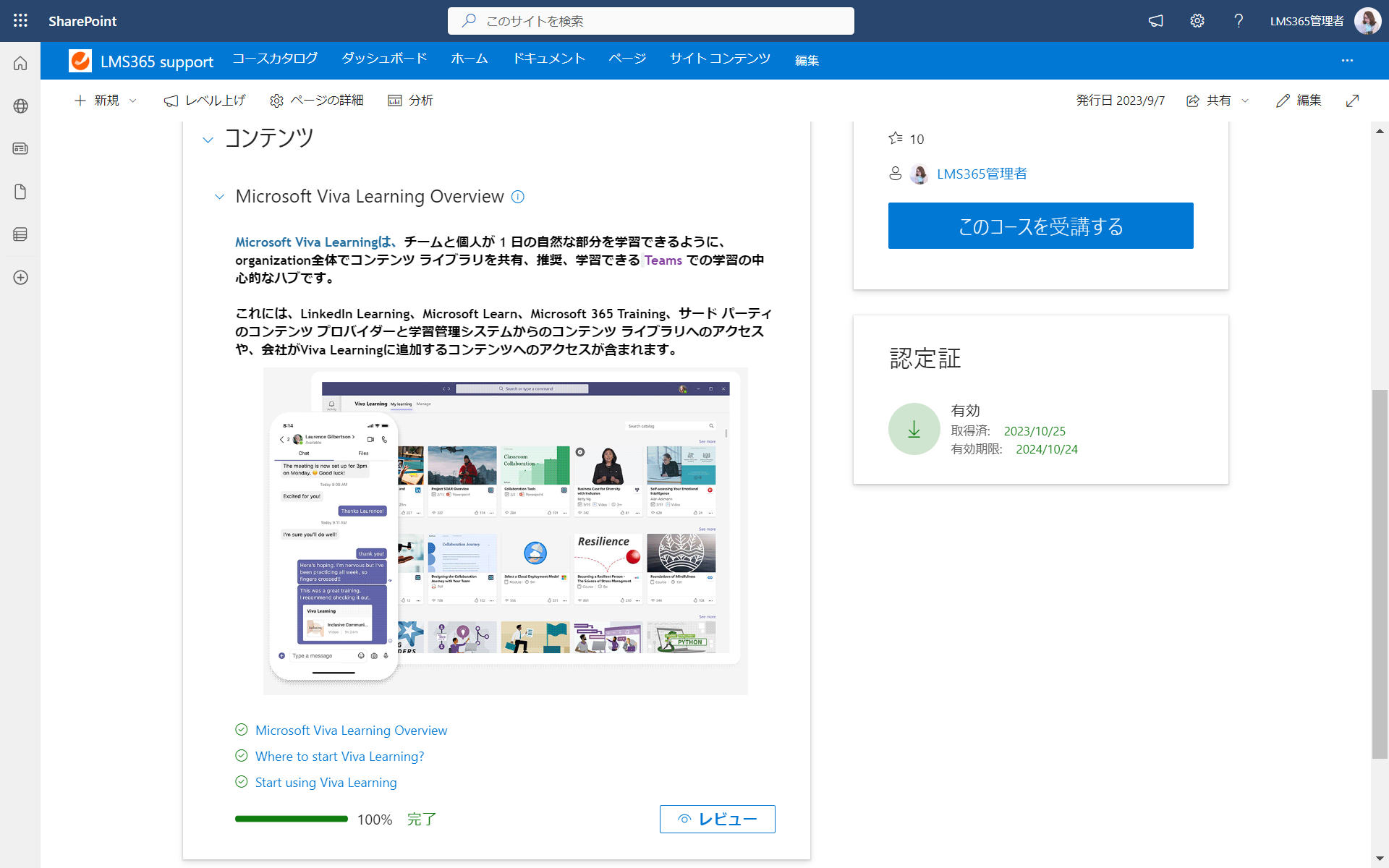This screenshot has height=868, width=1389.
Task: Open the help question mark icon
Action: pyautogui.click(x=1239, y=21)
